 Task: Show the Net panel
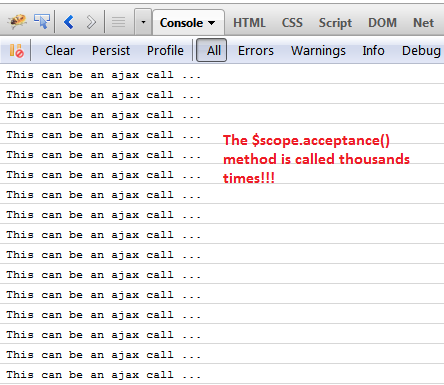click(x=423, y=23)
